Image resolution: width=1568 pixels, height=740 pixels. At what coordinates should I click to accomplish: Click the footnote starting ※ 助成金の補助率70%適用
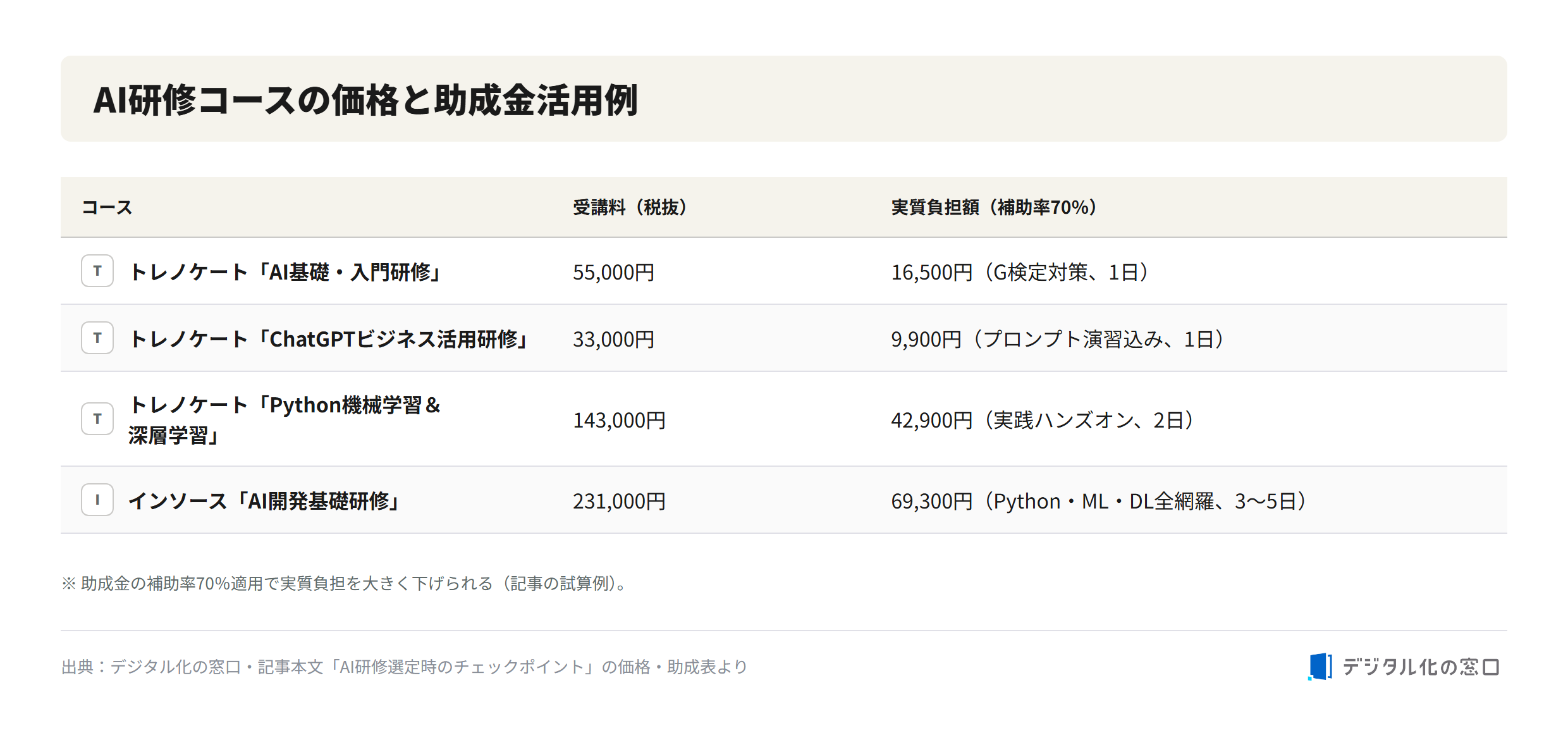tap(345, 583)
